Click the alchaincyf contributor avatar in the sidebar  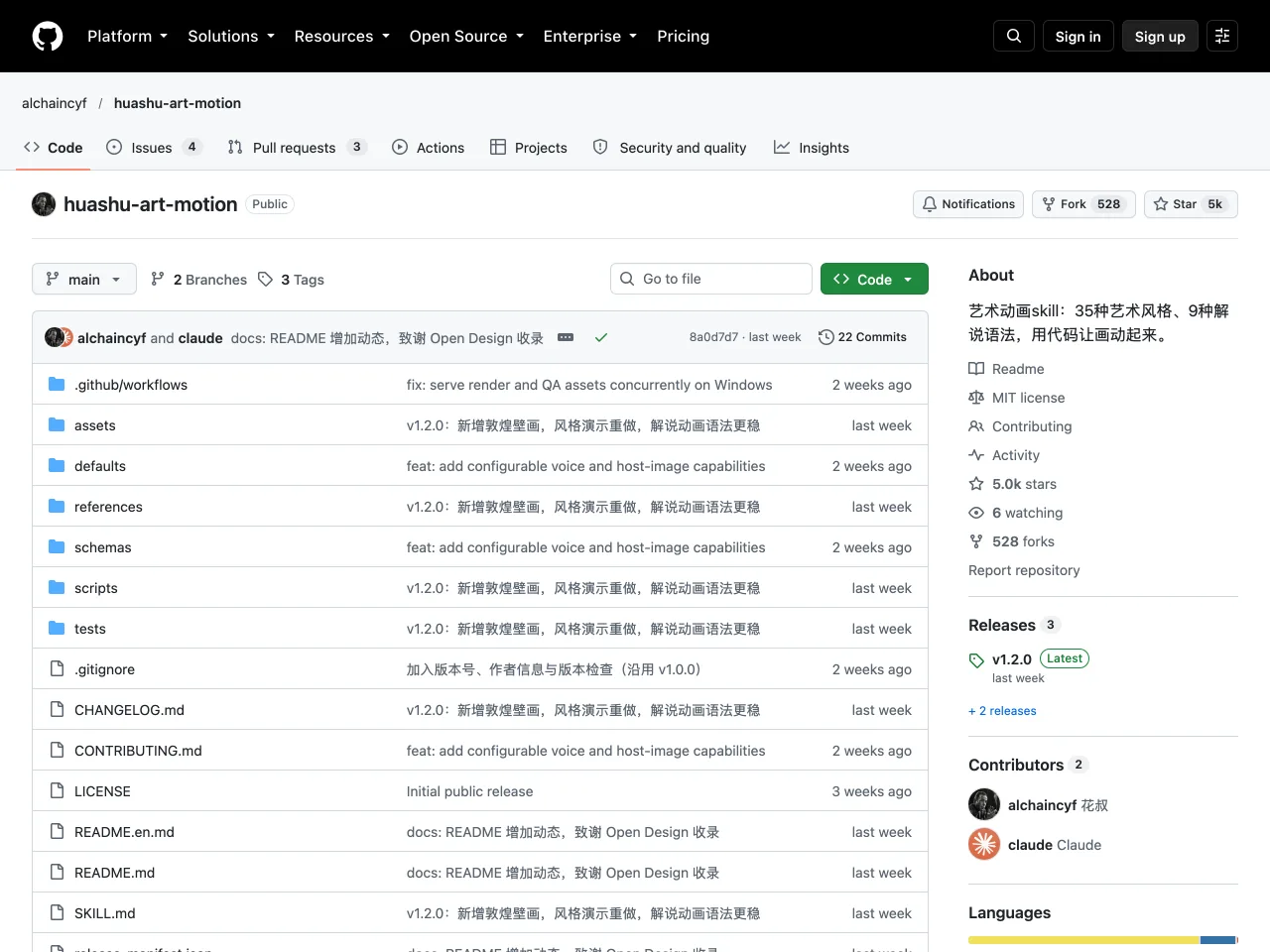(x=984, y=804)
